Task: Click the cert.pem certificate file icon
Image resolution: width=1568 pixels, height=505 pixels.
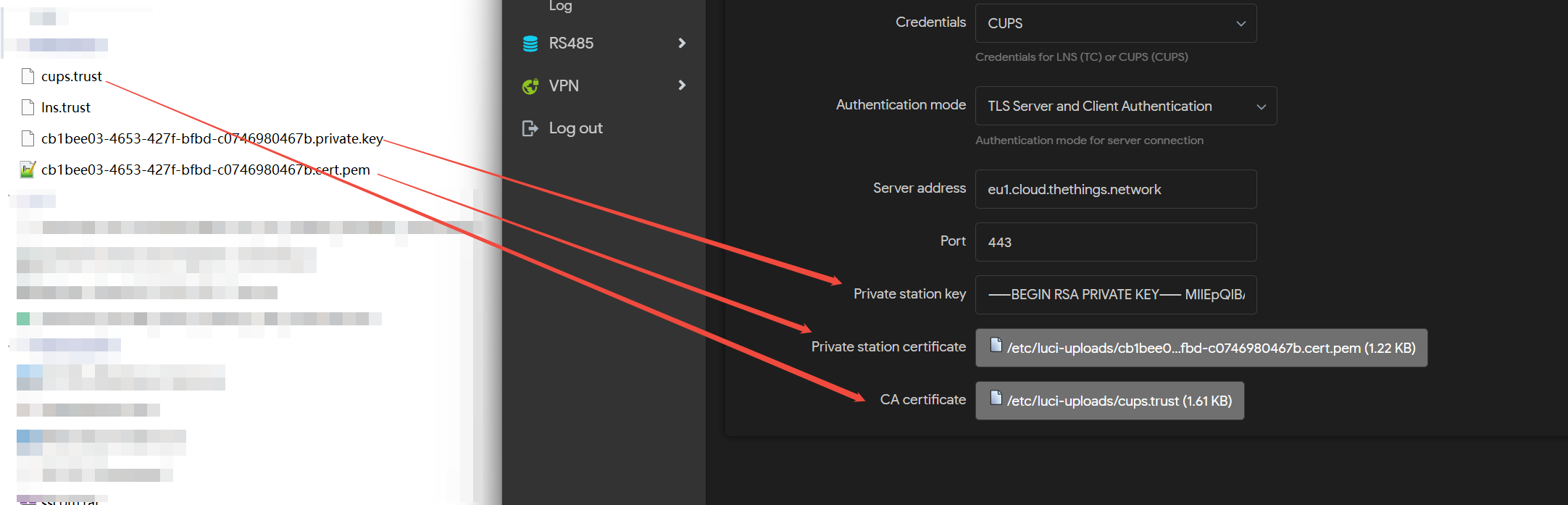Action: 28,170
